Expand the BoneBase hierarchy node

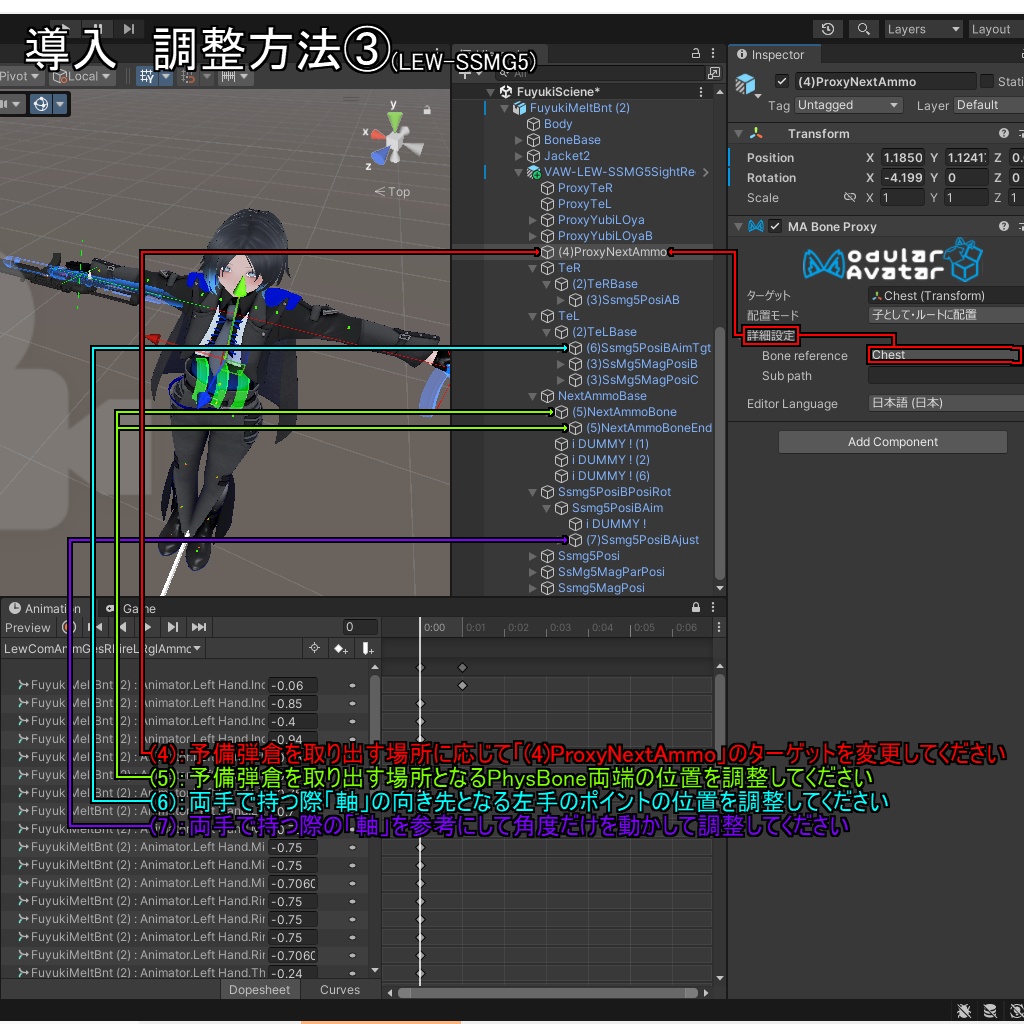point(519,140)
